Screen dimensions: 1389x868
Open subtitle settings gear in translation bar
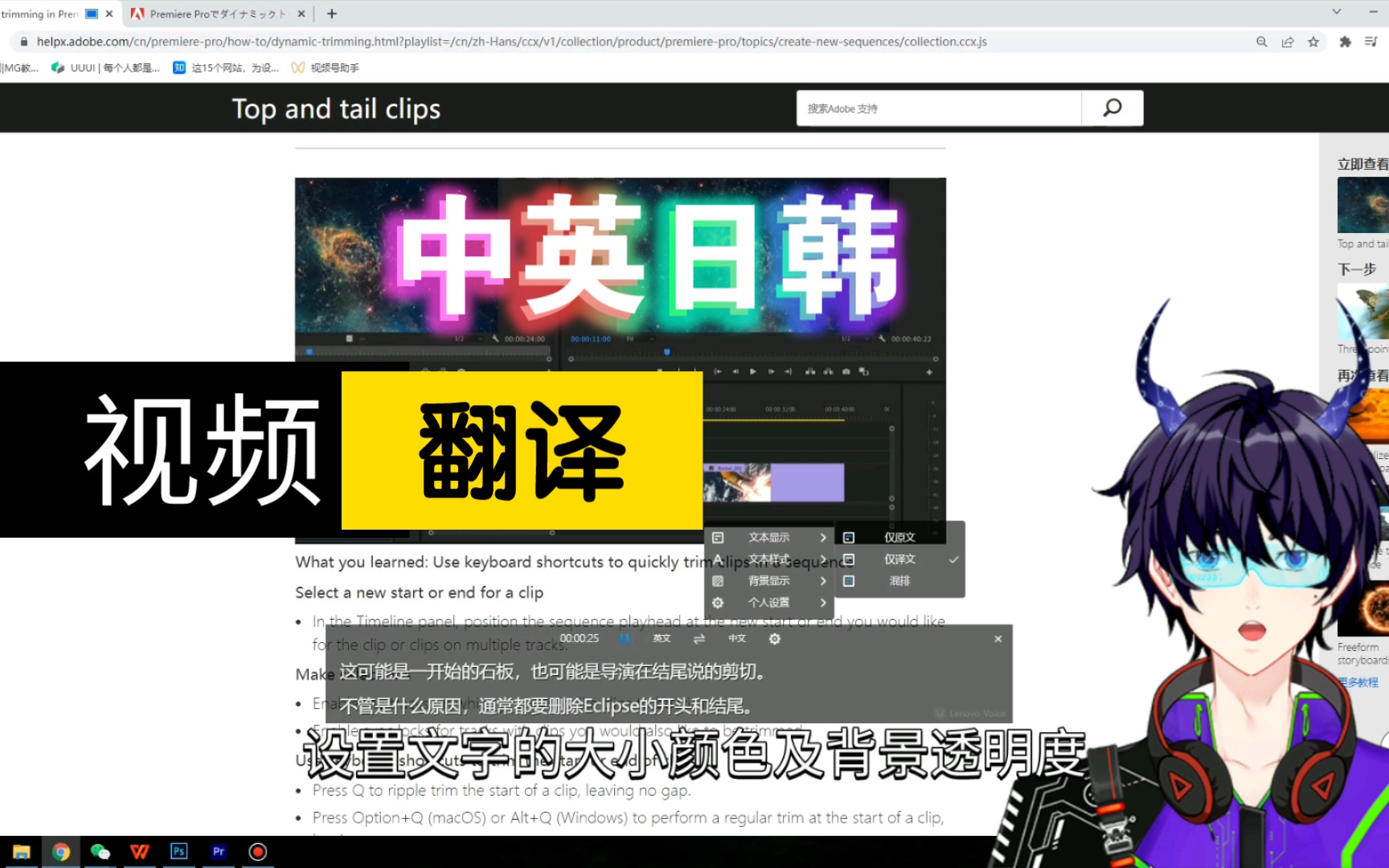coord(774,639)
